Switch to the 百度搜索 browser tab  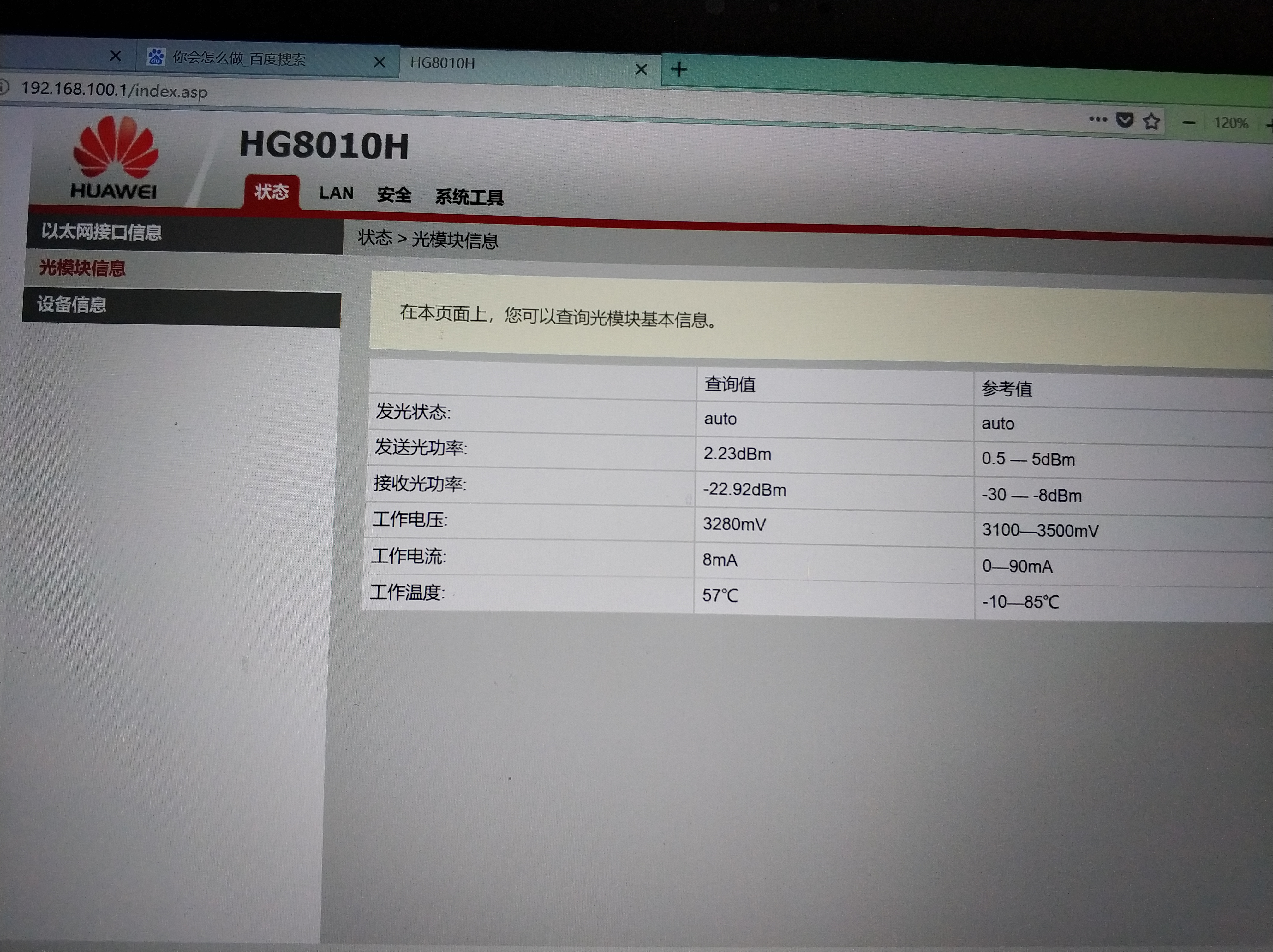(267, 59)
